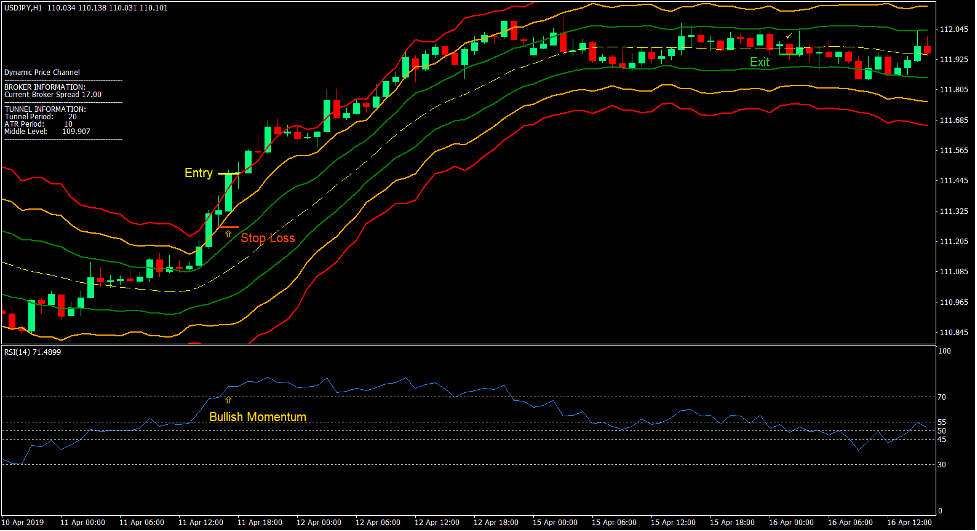The image size is (977, 531).
Task: Click 112.045 on the price axis
Action: coord(953,29)
